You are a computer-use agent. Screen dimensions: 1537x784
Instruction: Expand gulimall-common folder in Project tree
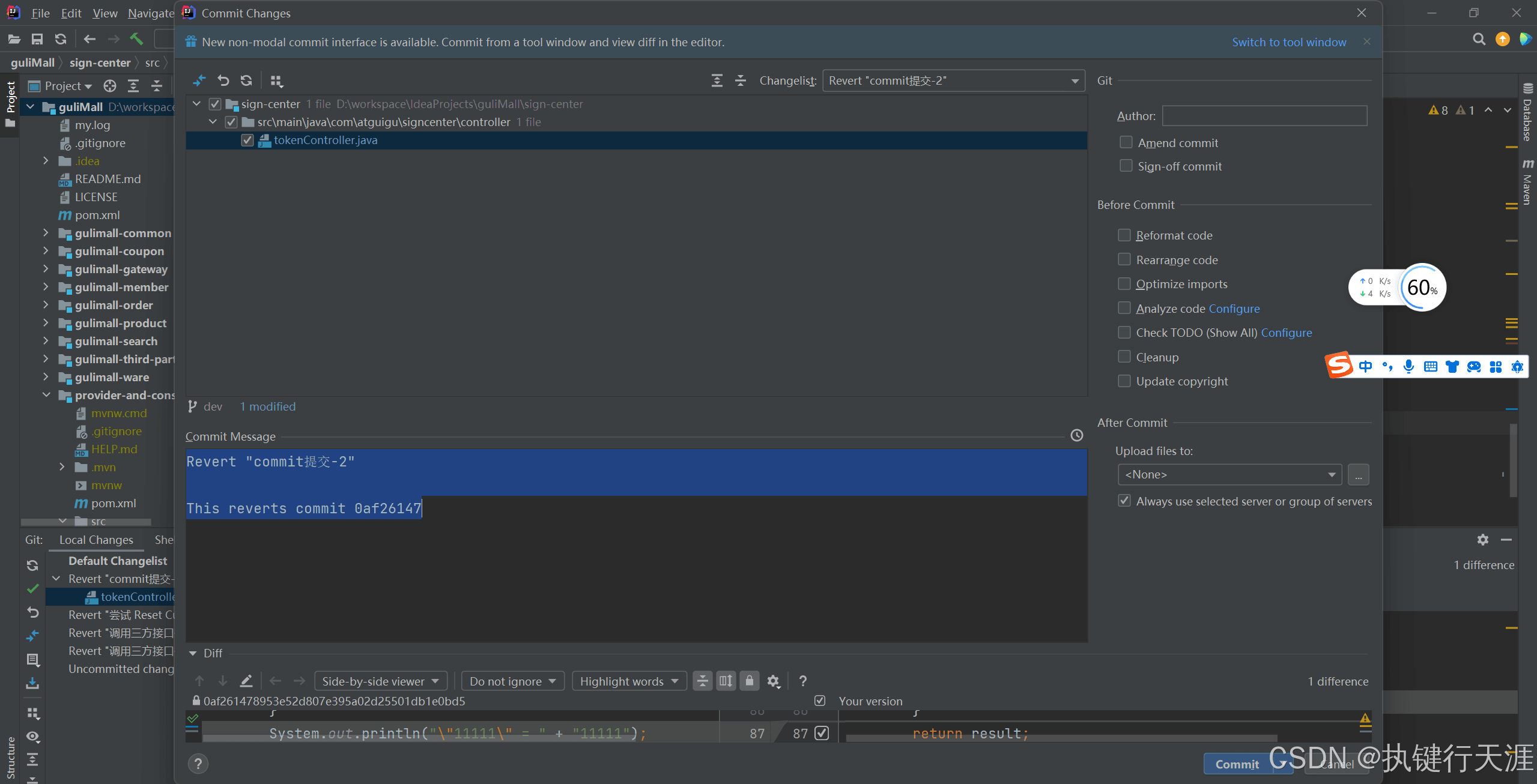(46, 233)
